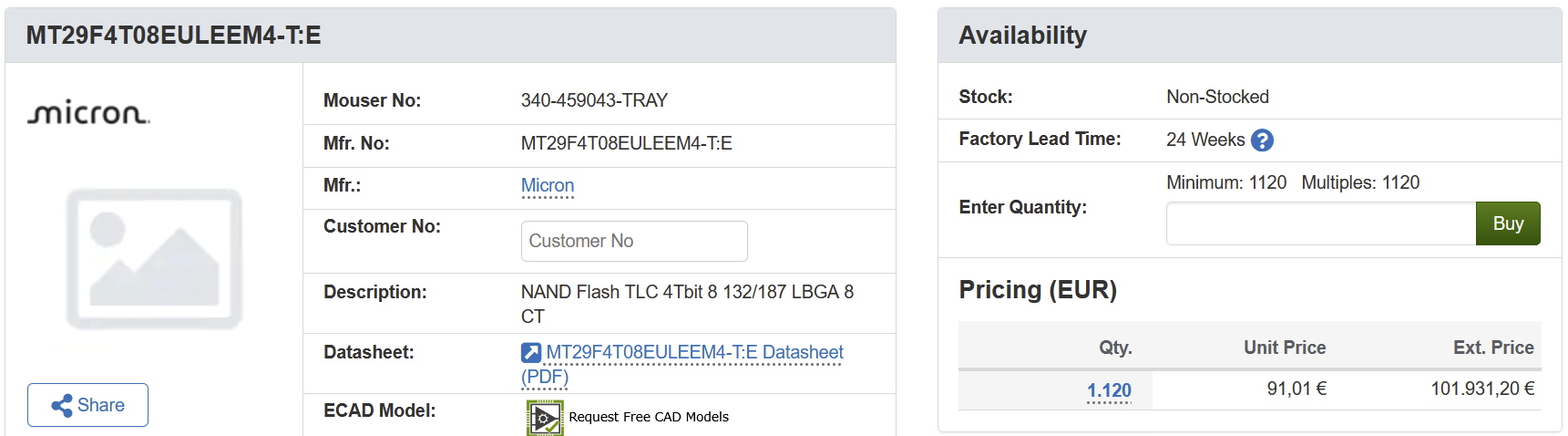Focus the Enter Quantity input box

[1320, 223]
